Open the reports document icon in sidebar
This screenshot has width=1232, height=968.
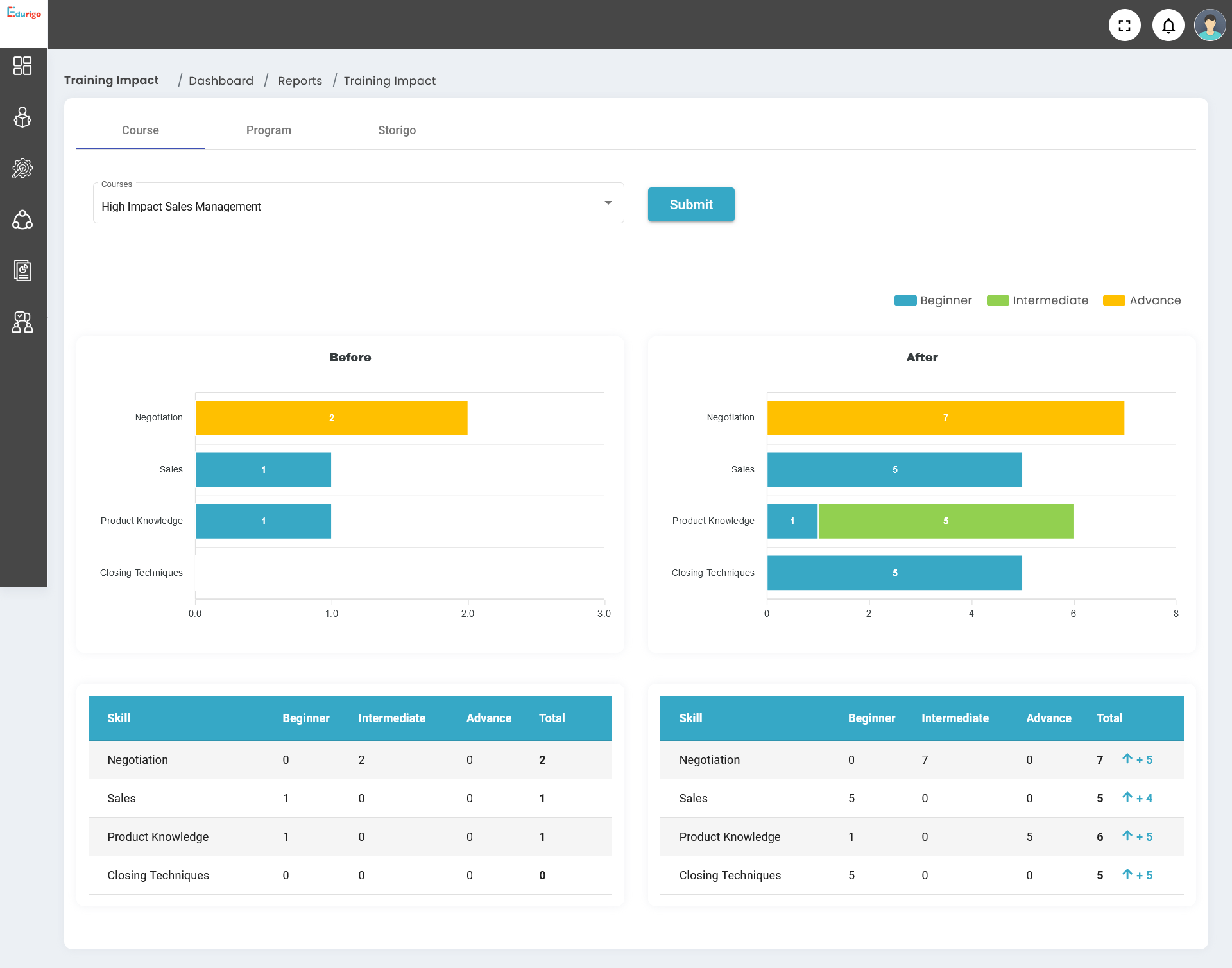click(22, 271)
